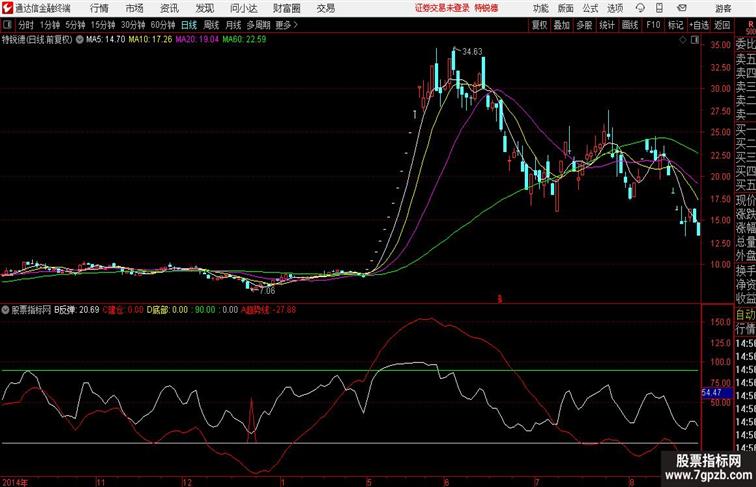
Task: Expand the 股票指标网 indicator dropdown arrow
Action: (x=6, y=310)
